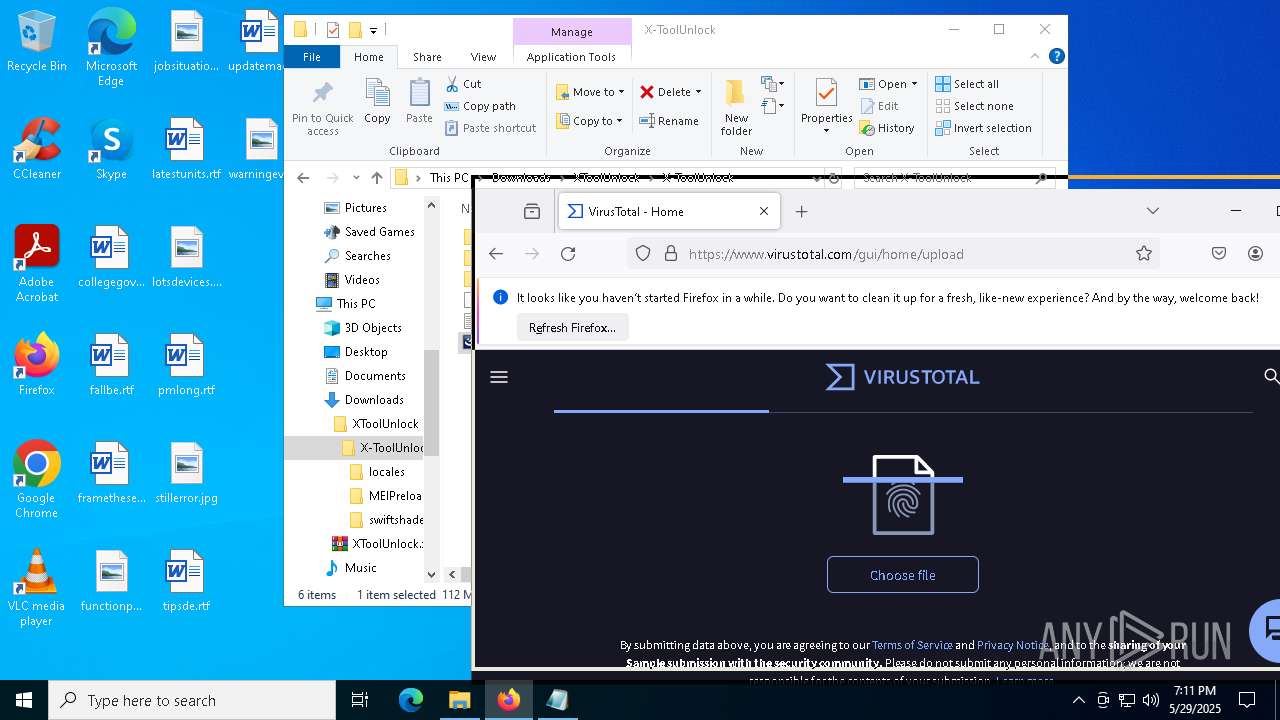Switch to the Share ribbon tab
The image size is (1280, 720).
pos(427,57)
